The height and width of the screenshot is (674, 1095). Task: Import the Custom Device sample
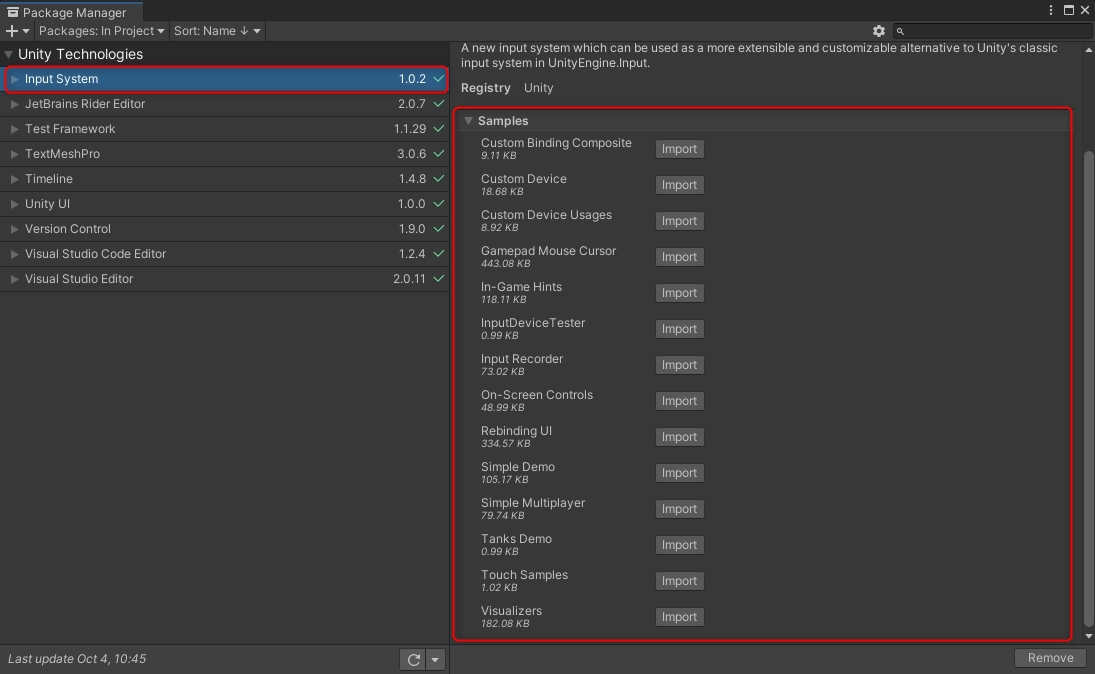click(679, 185)
